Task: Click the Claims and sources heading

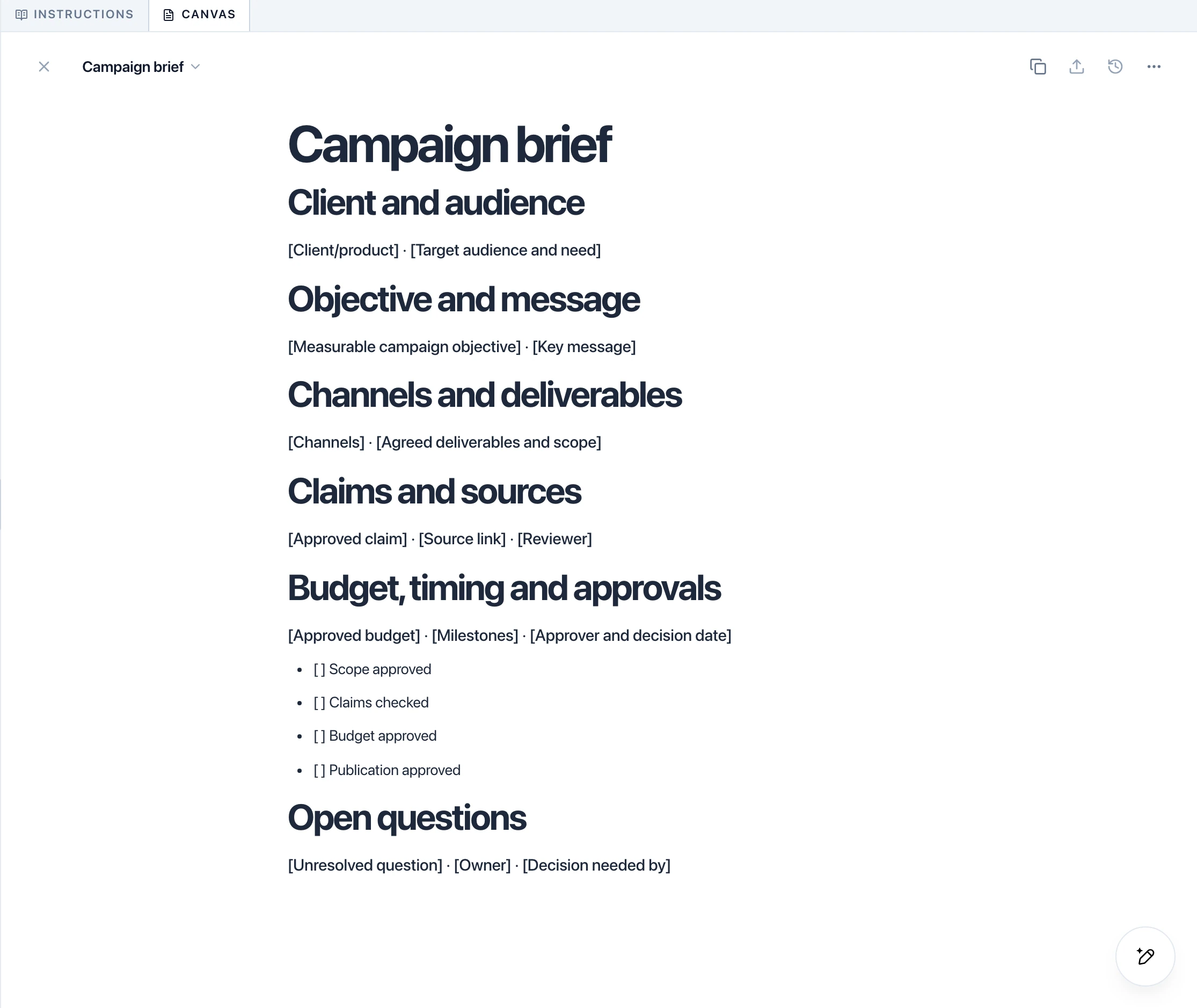Action: 434,492
